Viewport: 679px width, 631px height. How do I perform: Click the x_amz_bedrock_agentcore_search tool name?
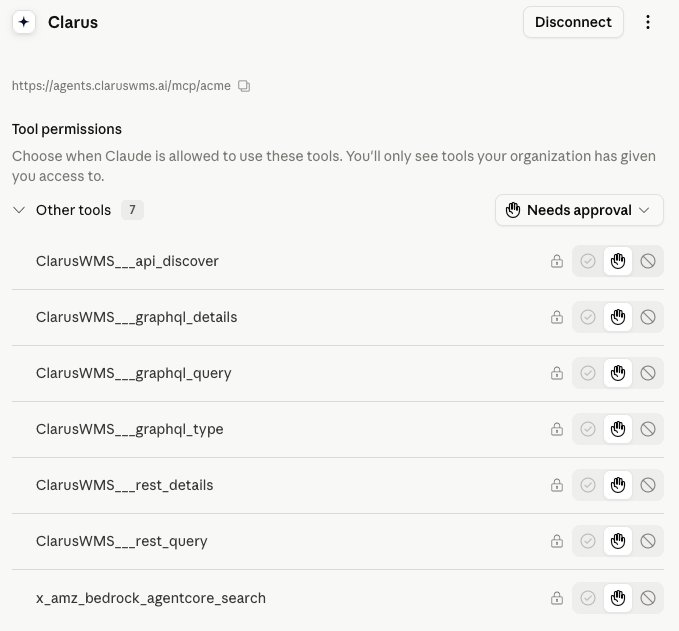click(151, 599)
